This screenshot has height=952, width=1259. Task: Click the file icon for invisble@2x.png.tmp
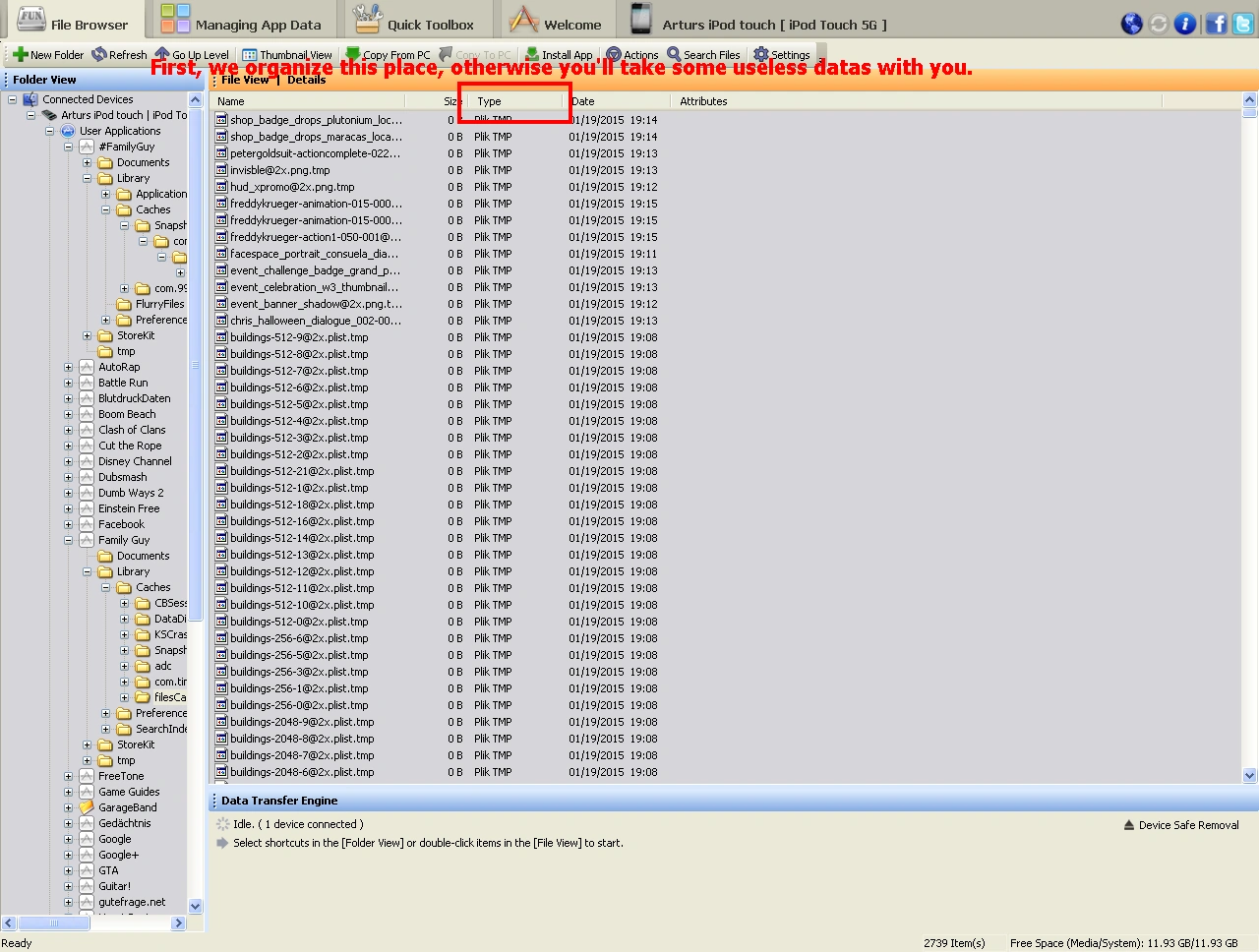(x=221, y=170)
